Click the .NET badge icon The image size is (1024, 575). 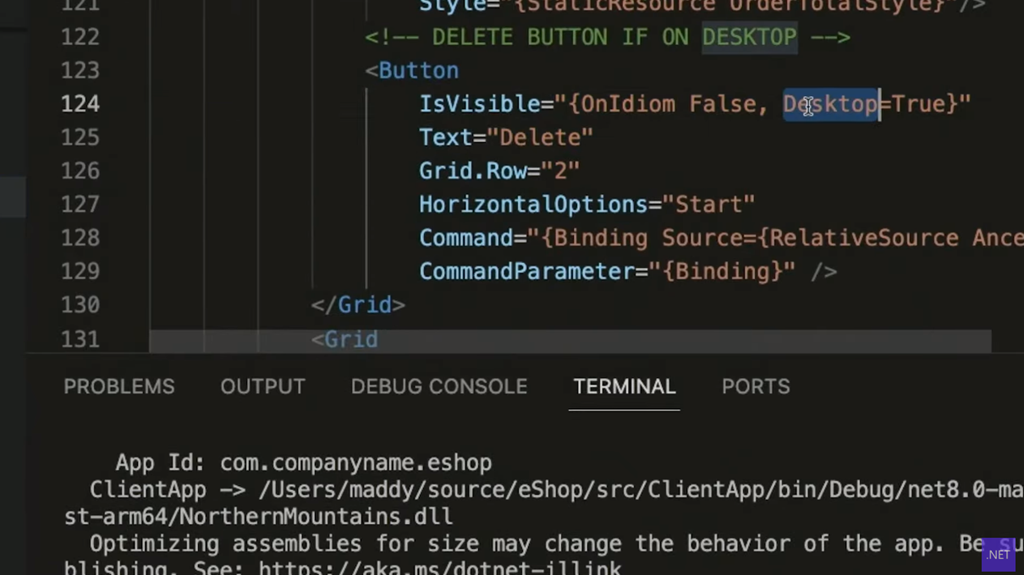[x=999, y=554]
